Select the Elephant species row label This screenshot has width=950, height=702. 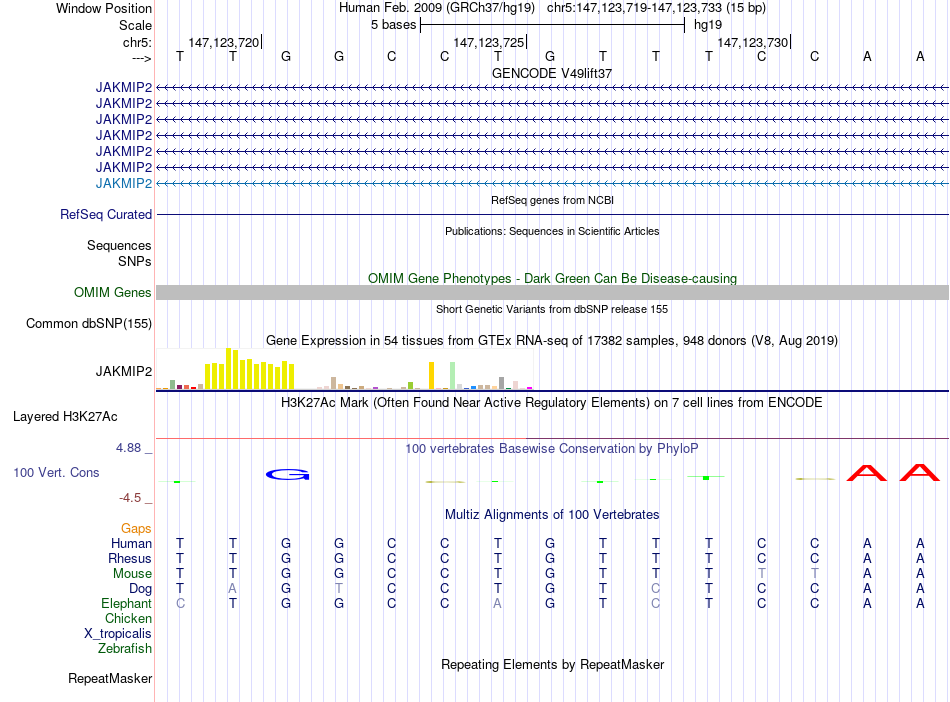click(127, 604)
